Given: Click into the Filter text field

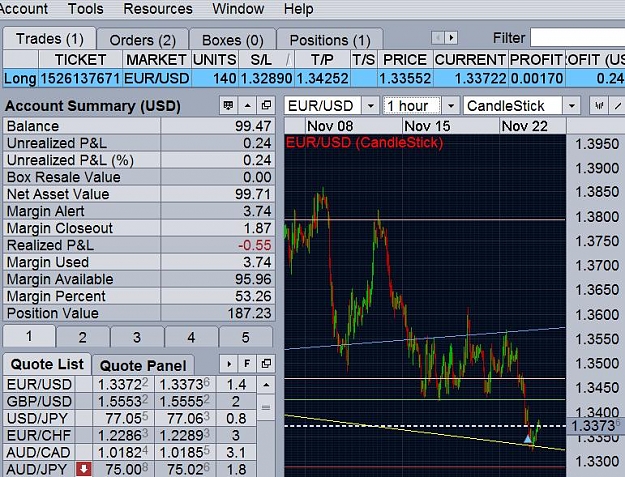Looking at the screenshot, I should point(578,38).
